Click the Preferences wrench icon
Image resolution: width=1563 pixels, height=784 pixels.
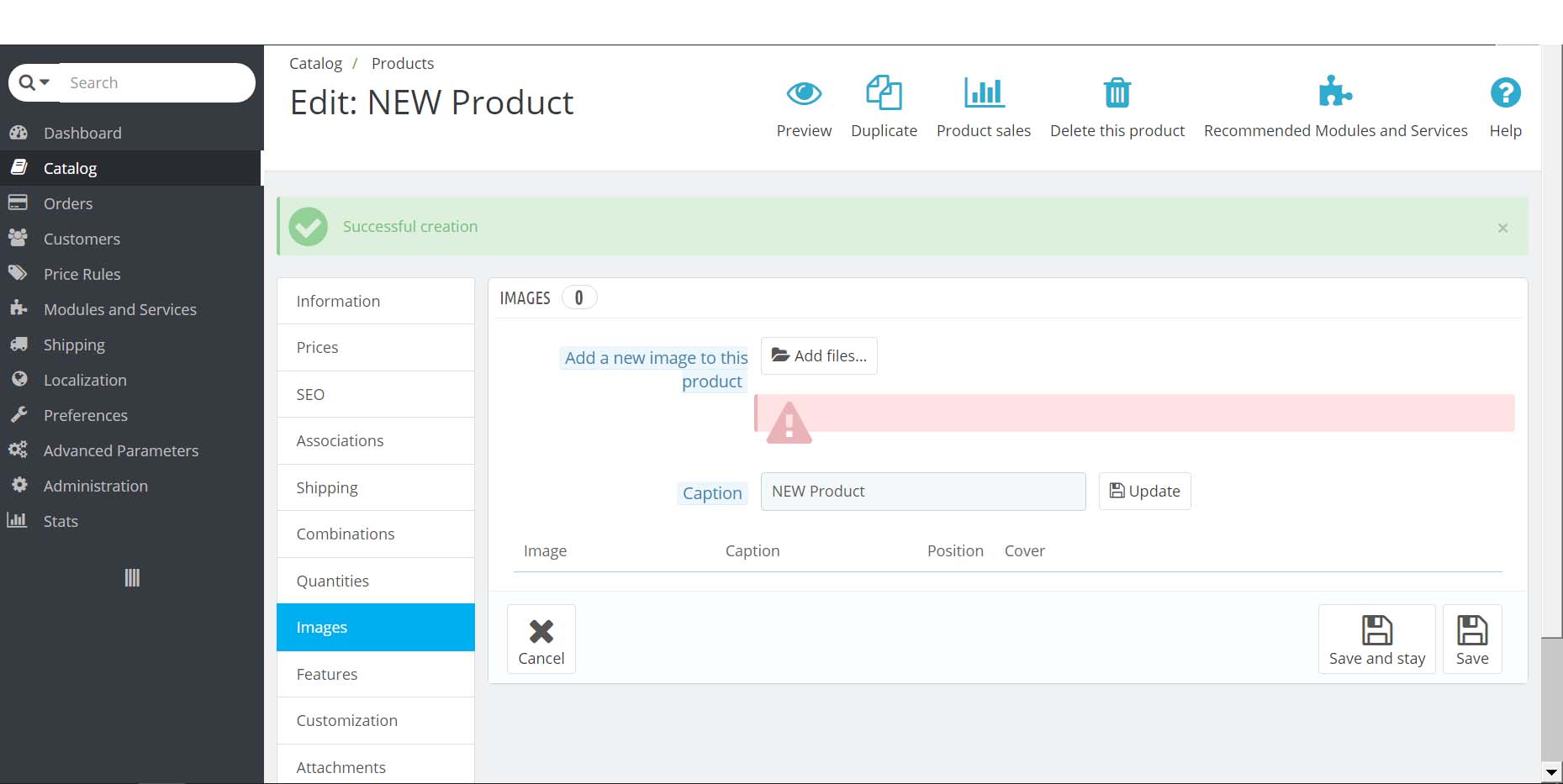pyautogui.click(x=18, y=414)
